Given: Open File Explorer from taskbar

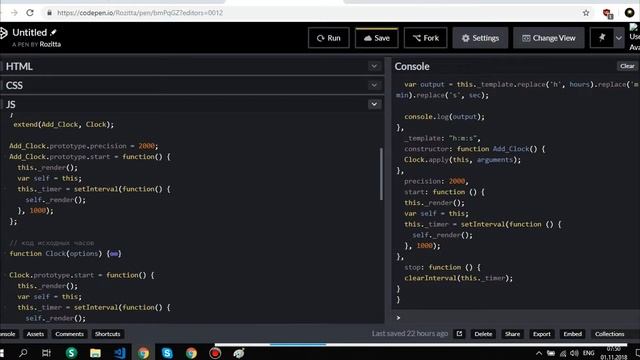Looking at the screenshot, I should [95, 353].
